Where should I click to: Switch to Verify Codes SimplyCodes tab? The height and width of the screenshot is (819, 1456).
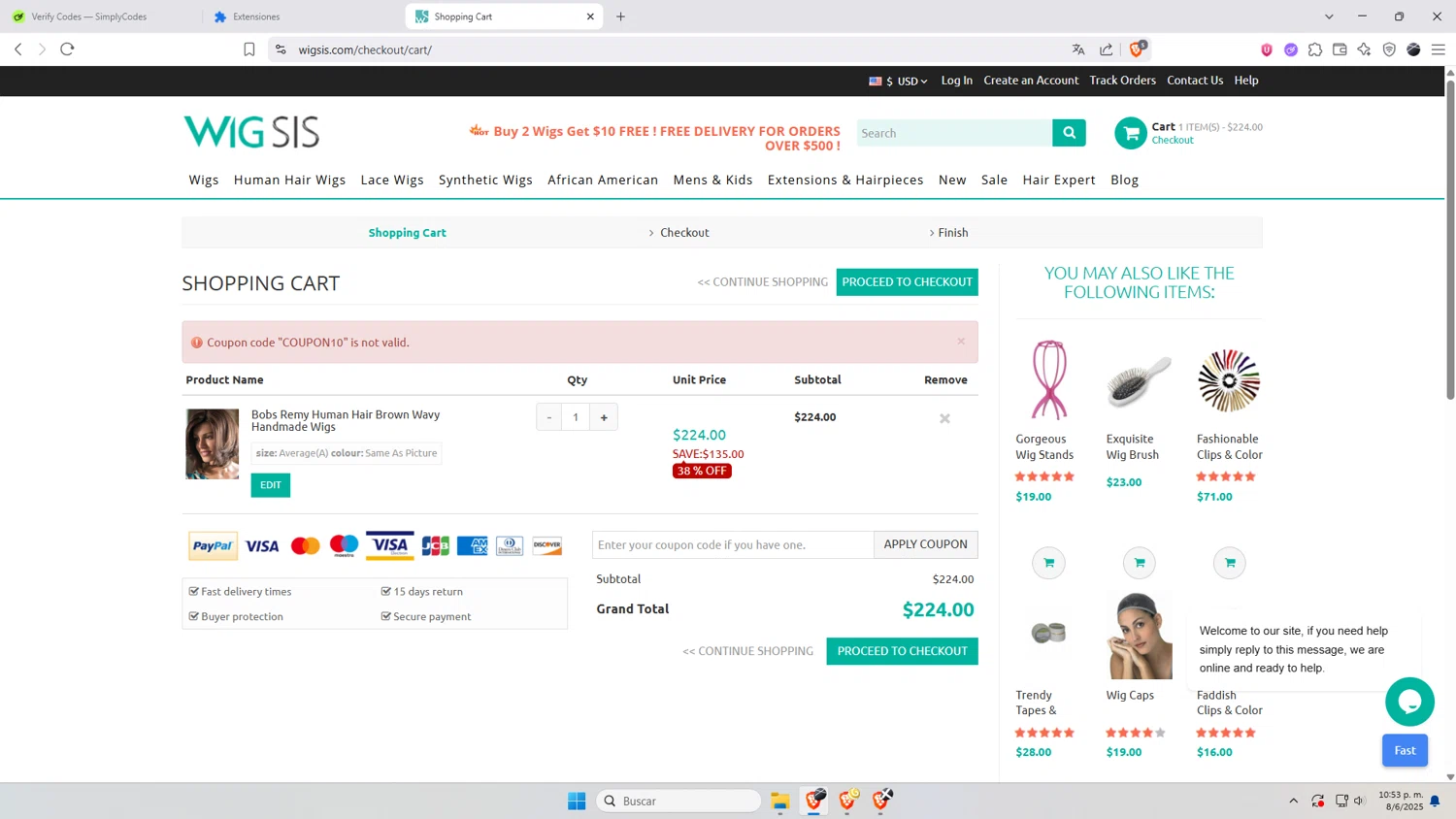click(100, 16)
